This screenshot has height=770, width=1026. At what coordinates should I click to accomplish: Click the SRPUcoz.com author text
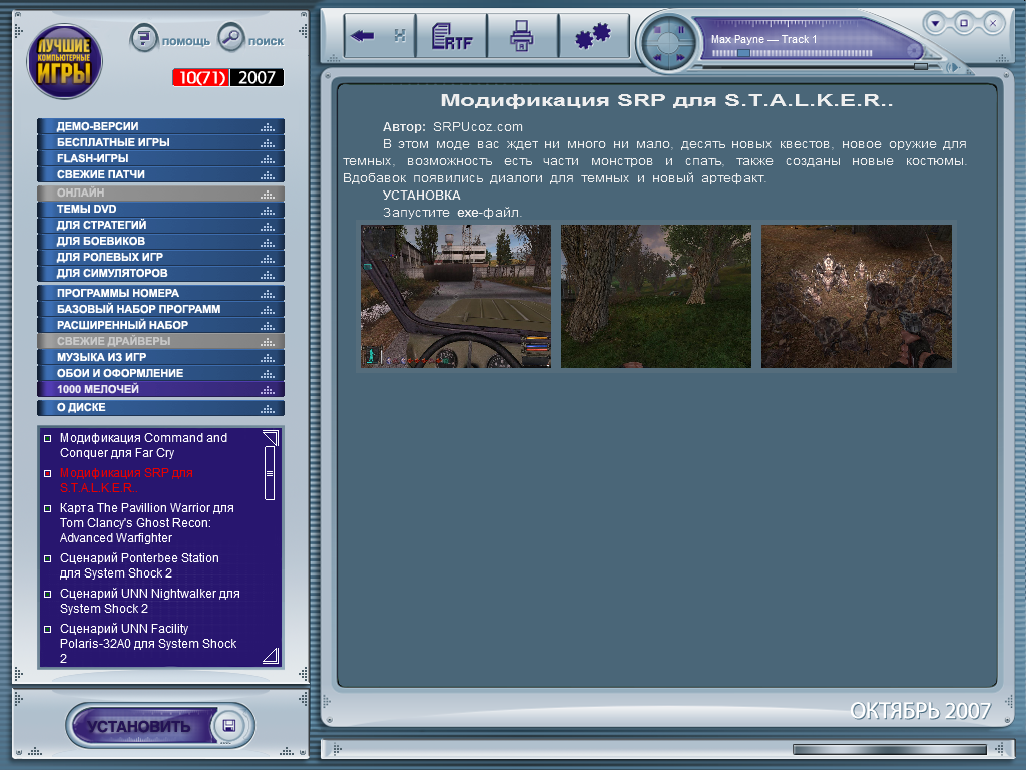tap(478, 127)
